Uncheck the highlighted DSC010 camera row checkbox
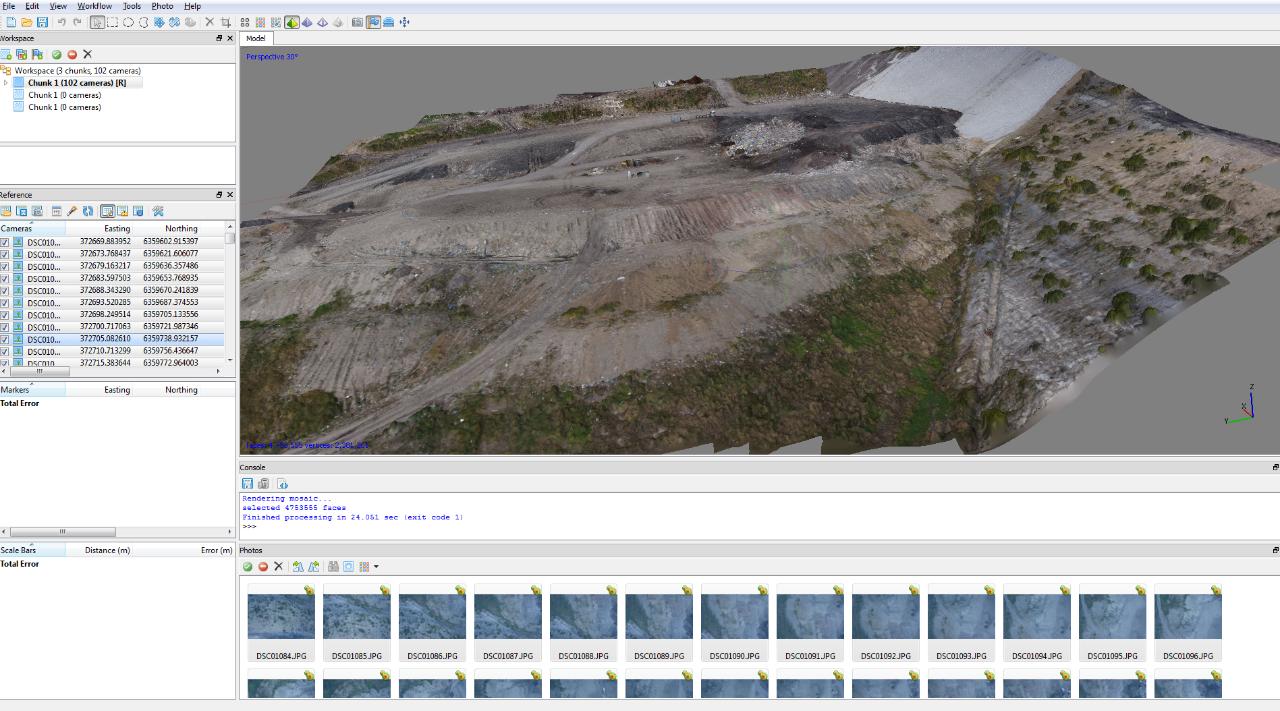 coord(6,339)
